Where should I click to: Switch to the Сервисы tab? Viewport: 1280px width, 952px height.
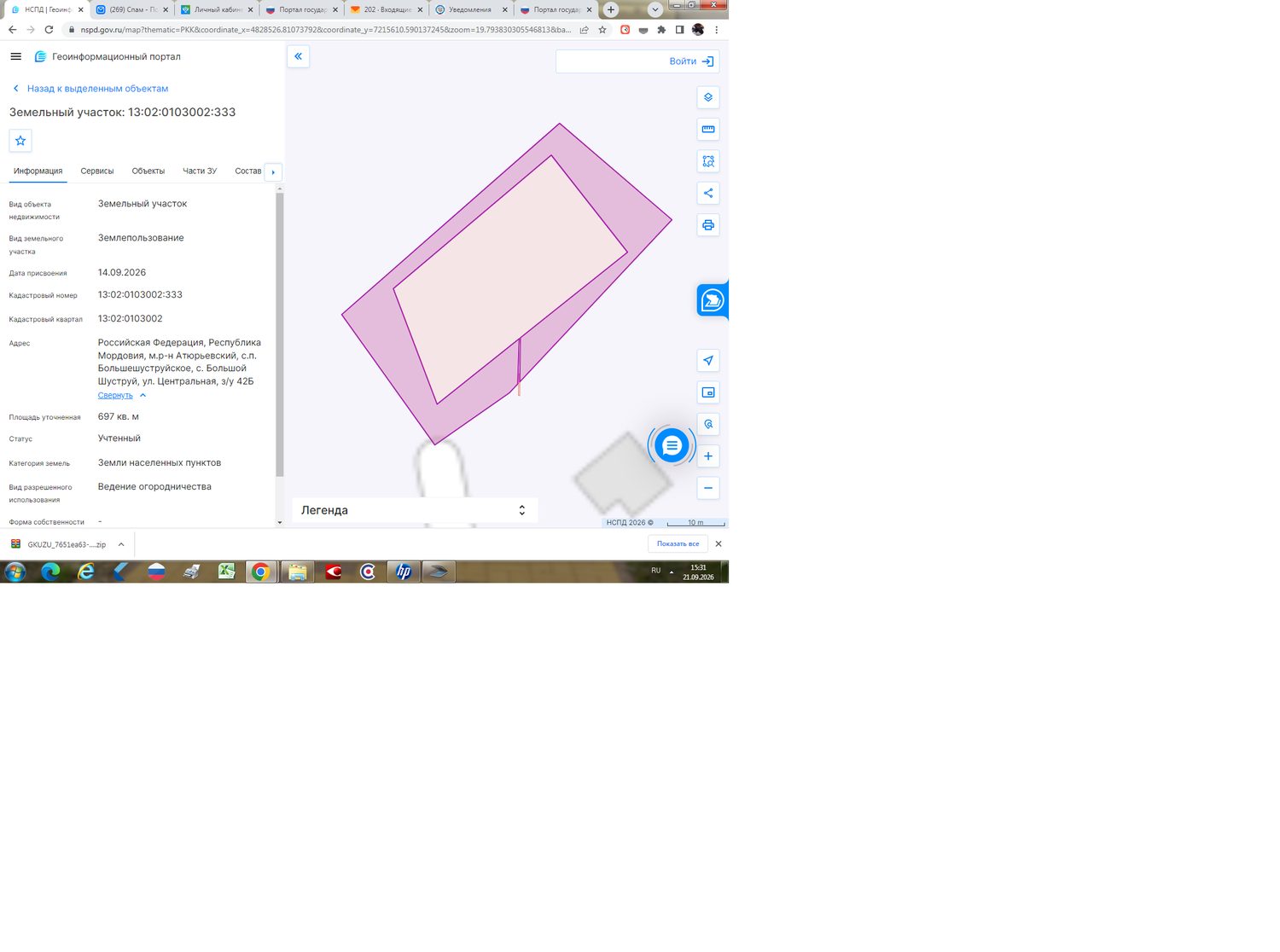point(97,171)
